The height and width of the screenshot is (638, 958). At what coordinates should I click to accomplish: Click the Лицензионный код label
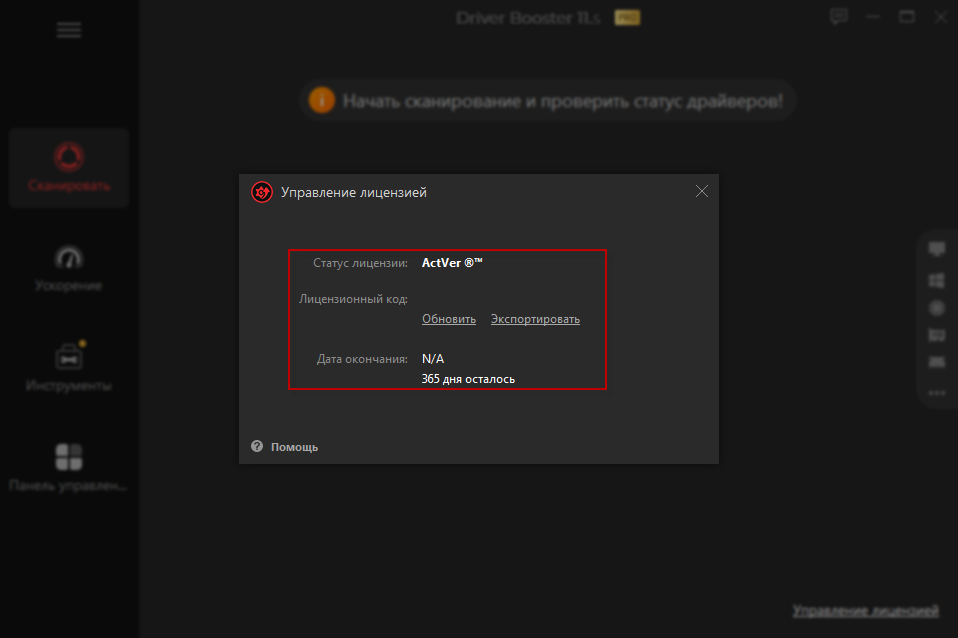click(353, 299)
